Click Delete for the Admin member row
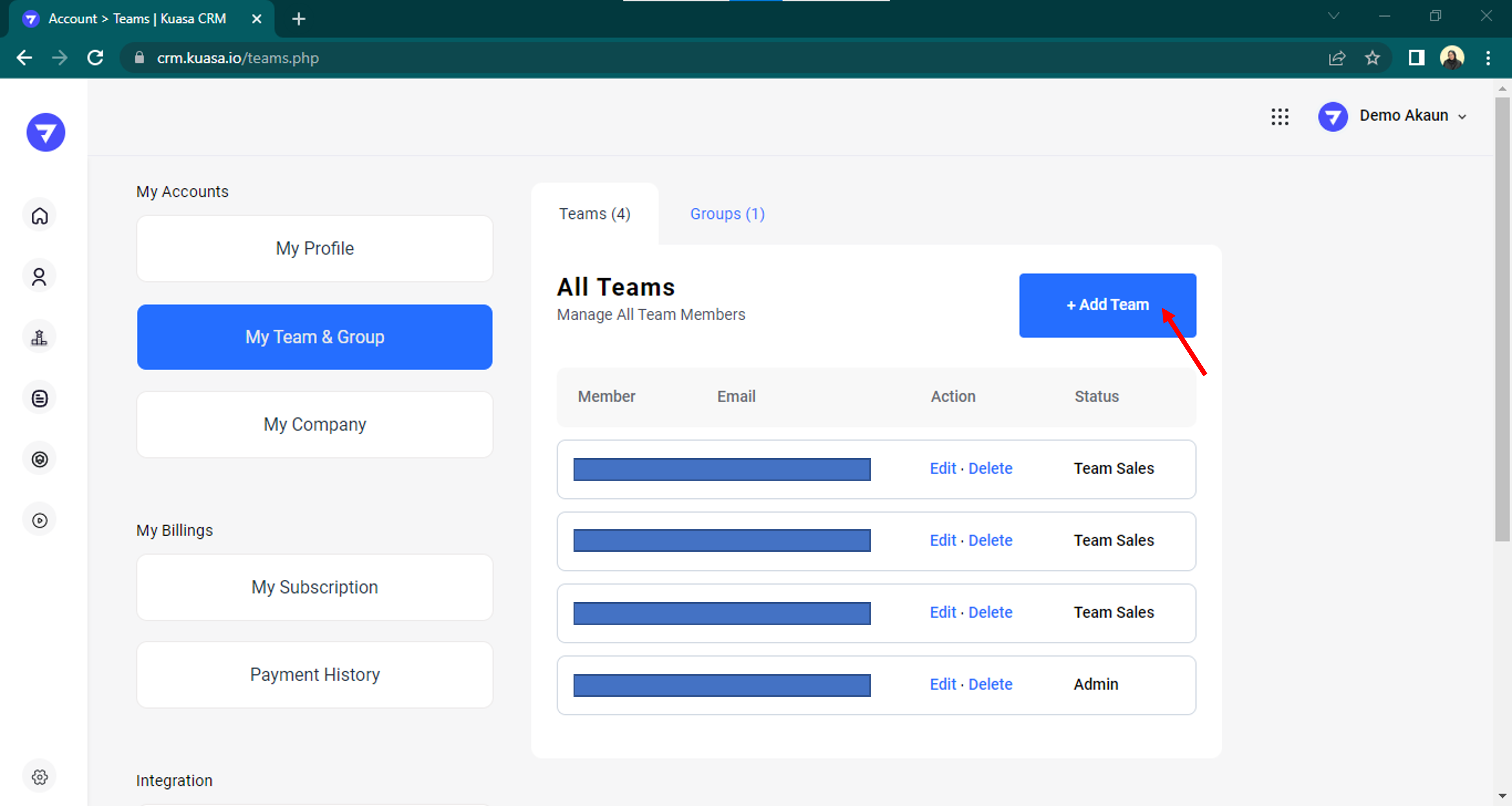This screenshot has width=1512, height=806. point(990,684)
